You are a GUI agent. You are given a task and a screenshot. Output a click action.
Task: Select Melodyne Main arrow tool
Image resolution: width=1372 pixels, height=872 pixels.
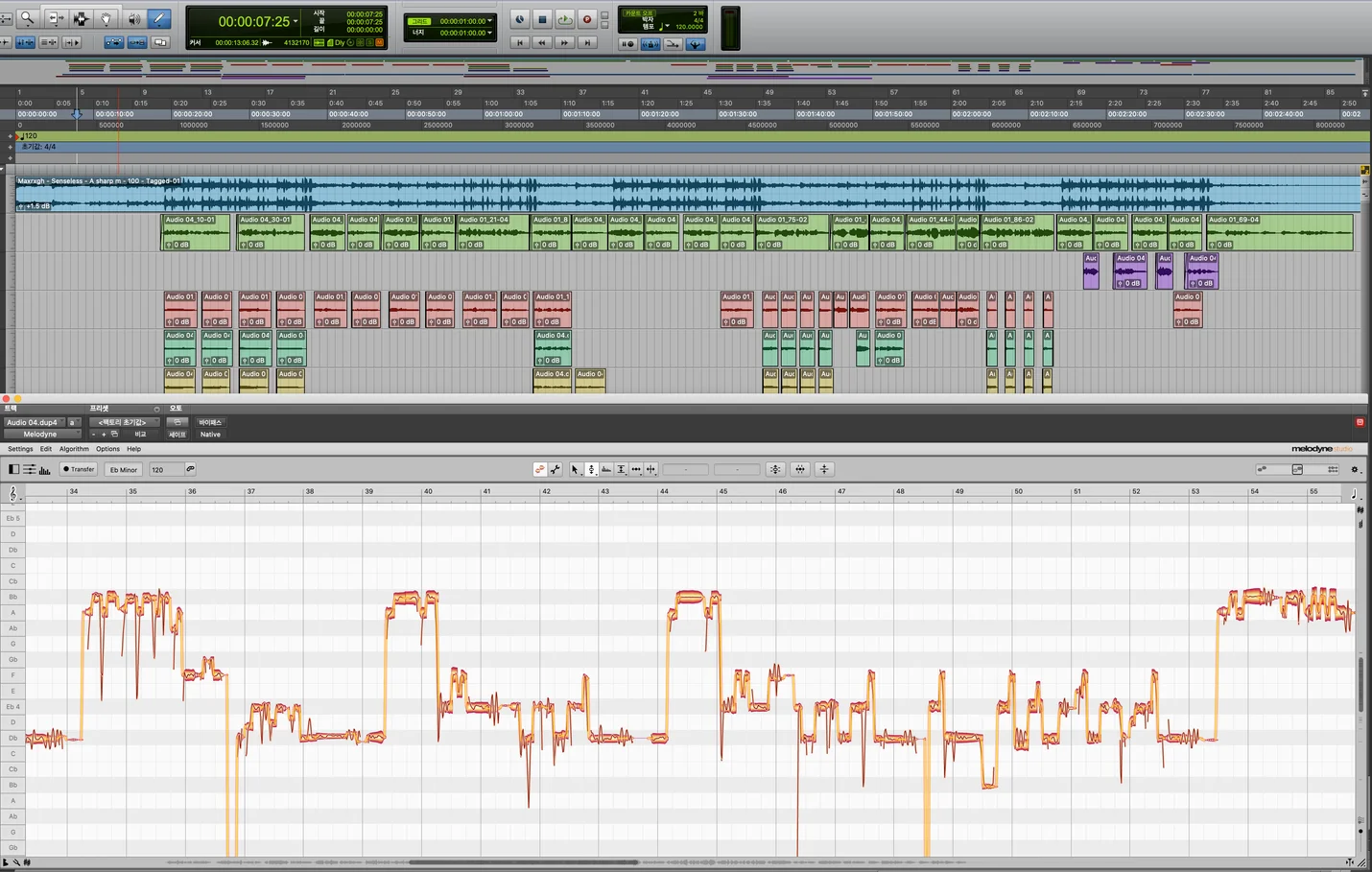click(575, 469)
